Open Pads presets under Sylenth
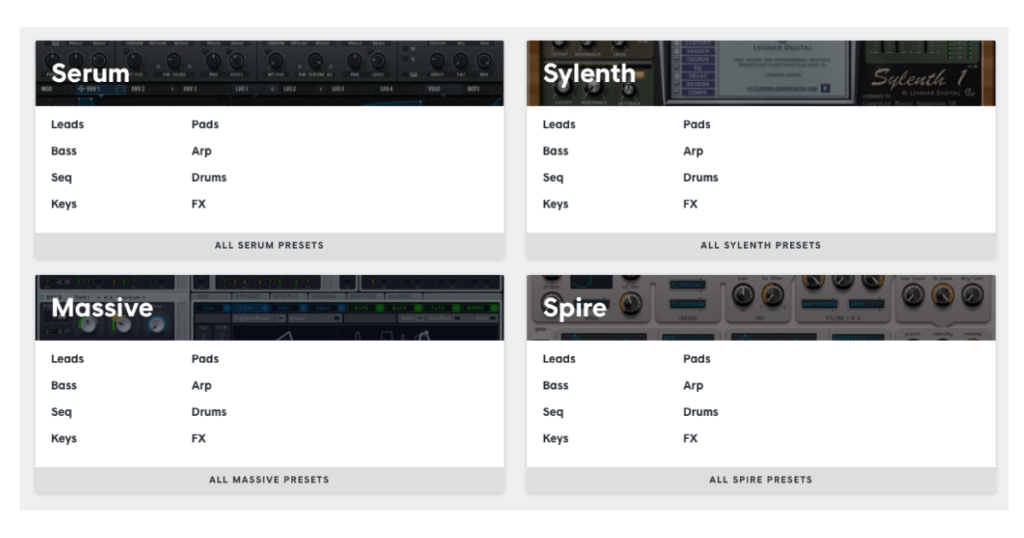Image resolution: width=1024 pixels, height=538 pixels. pos(697,124)
